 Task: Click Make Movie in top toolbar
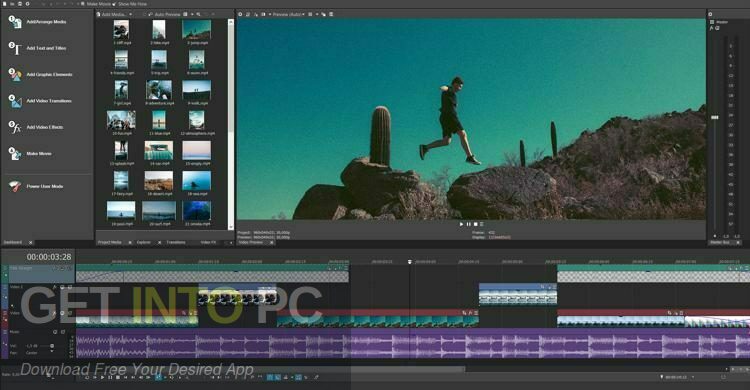(95, 4)
